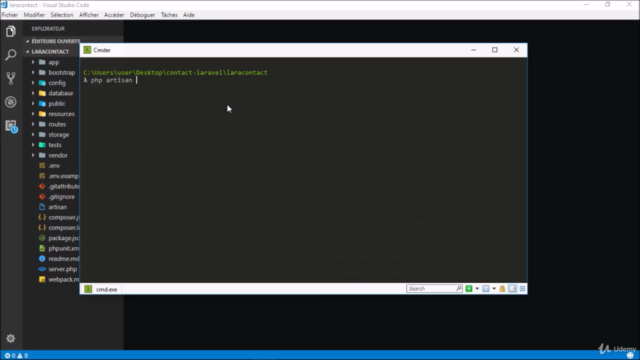The image size is (640, 360).
Task: Open the Modifier menu
Action: [x=34, y=15]
